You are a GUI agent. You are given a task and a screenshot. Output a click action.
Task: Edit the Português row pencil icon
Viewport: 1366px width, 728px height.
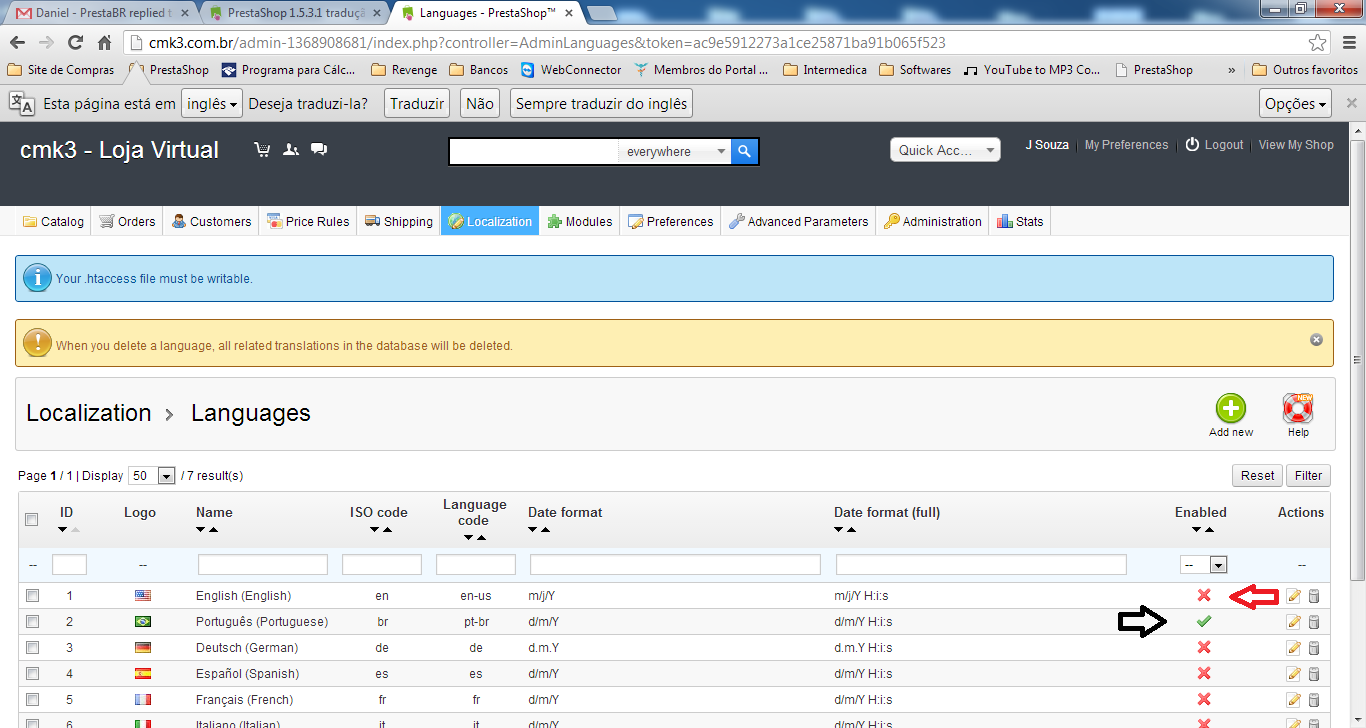point(1294,622)
